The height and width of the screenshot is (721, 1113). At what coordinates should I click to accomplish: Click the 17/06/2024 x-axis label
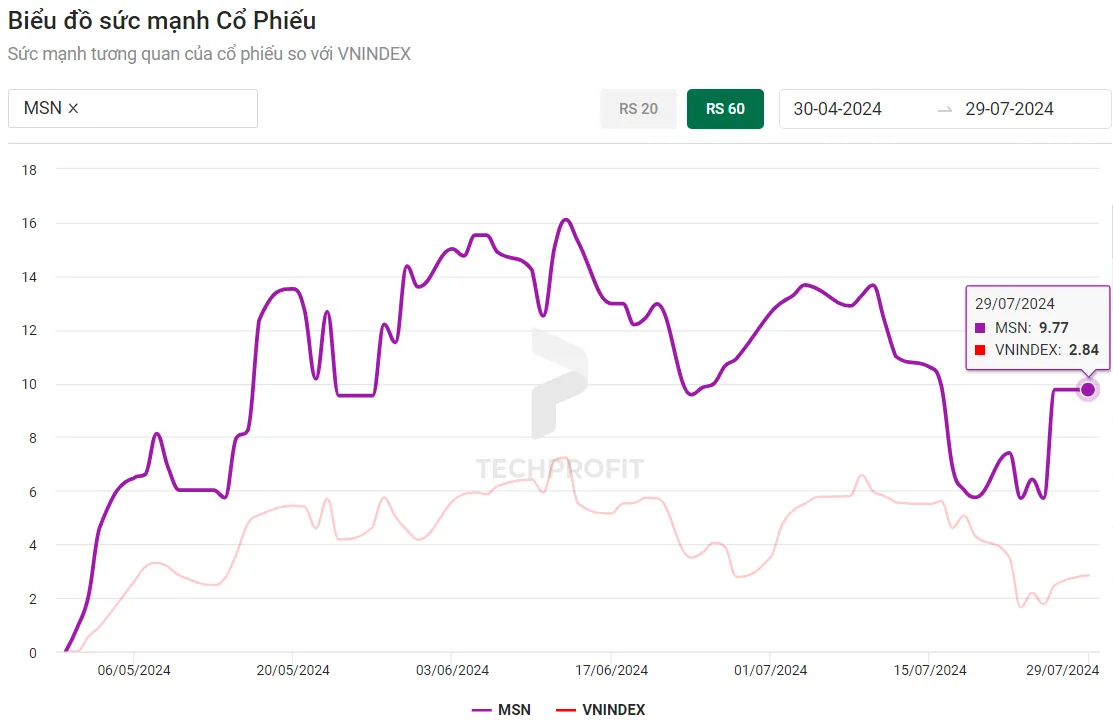point(612,670)
